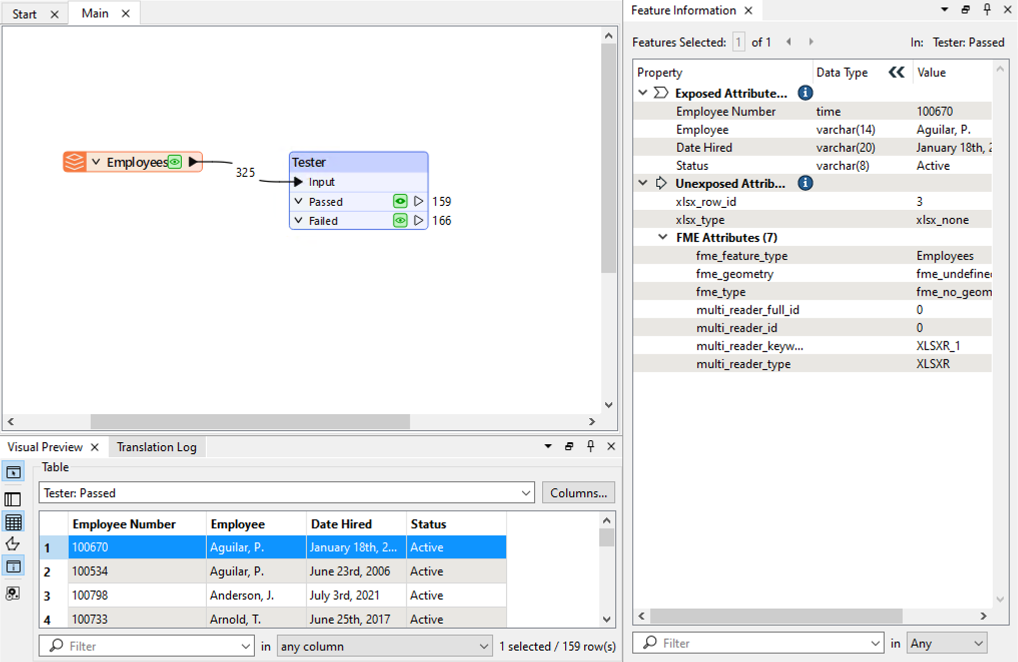Toggle the Employees reader inspection eye

(x=175, y=162)
